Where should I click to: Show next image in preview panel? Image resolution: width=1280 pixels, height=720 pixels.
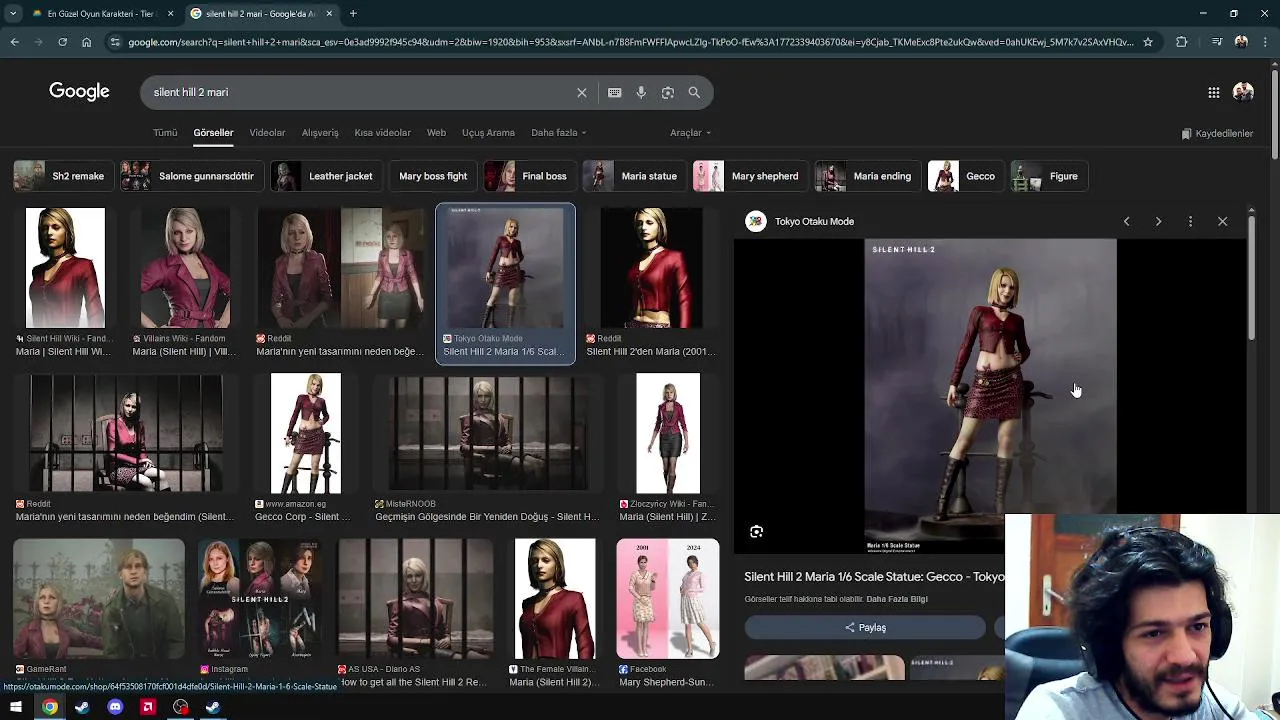[1158, 221]
